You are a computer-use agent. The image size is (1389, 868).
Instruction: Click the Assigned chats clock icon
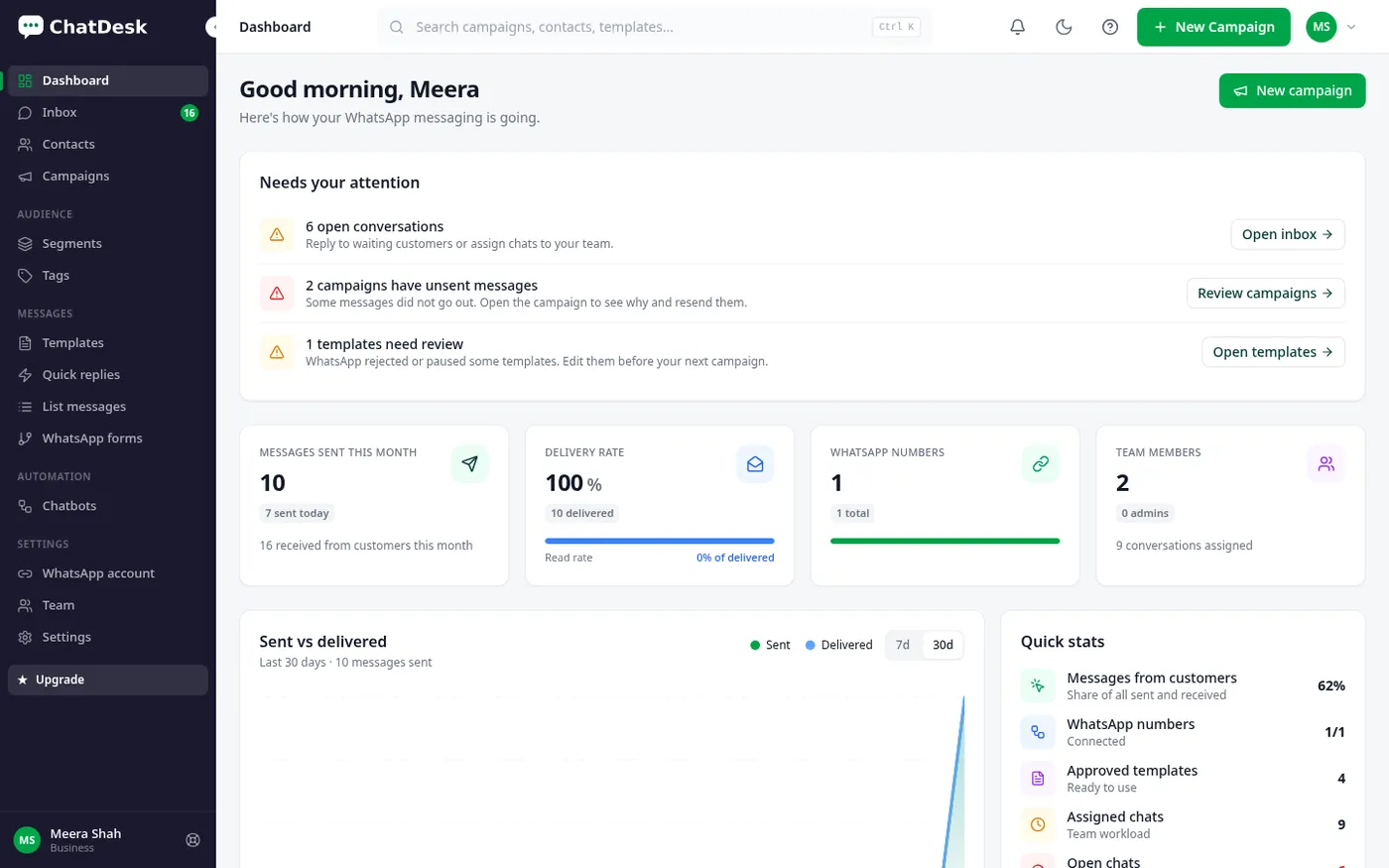[x=1038, y=824]
